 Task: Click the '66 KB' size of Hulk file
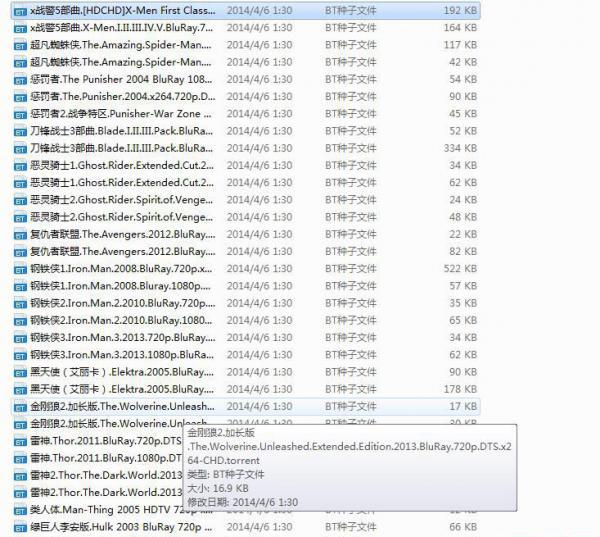463,527
